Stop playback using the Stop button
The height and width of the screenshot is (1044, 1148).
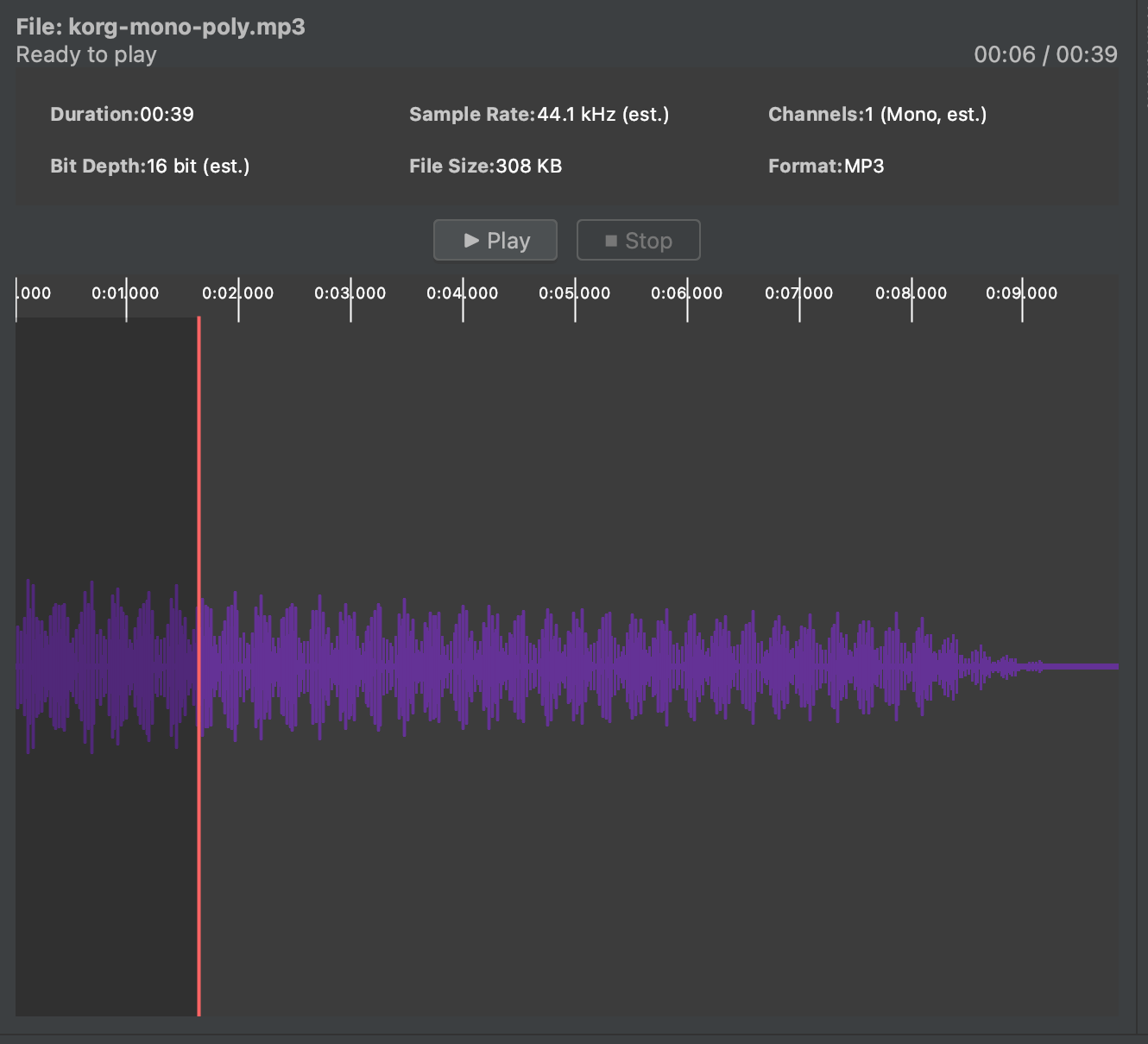point(638,240)
